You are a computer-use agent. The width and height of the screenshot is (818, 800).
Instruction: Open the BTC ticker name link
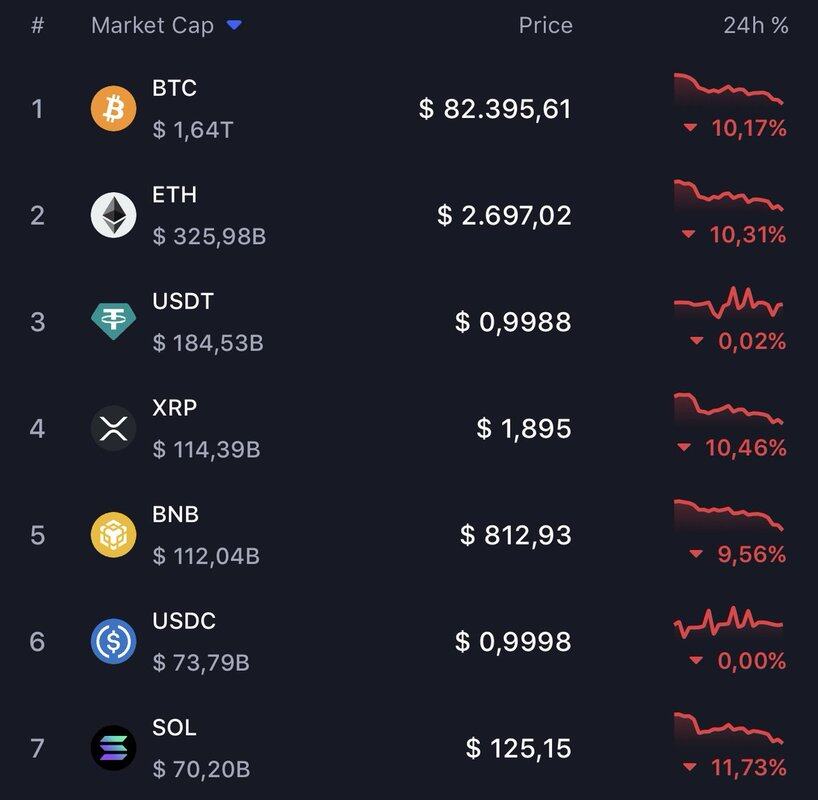(175, 88)
